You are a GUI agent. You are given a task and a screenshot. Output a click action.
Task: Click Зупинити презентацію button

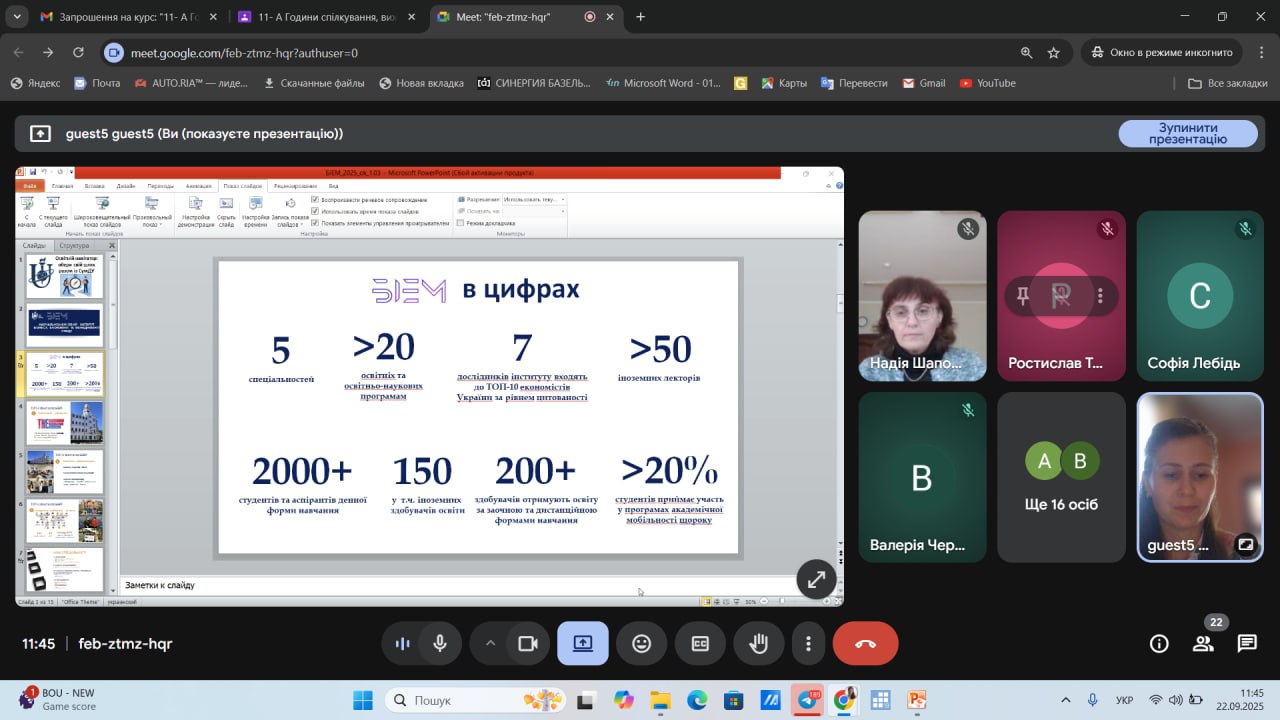(x=1188, y=134)
